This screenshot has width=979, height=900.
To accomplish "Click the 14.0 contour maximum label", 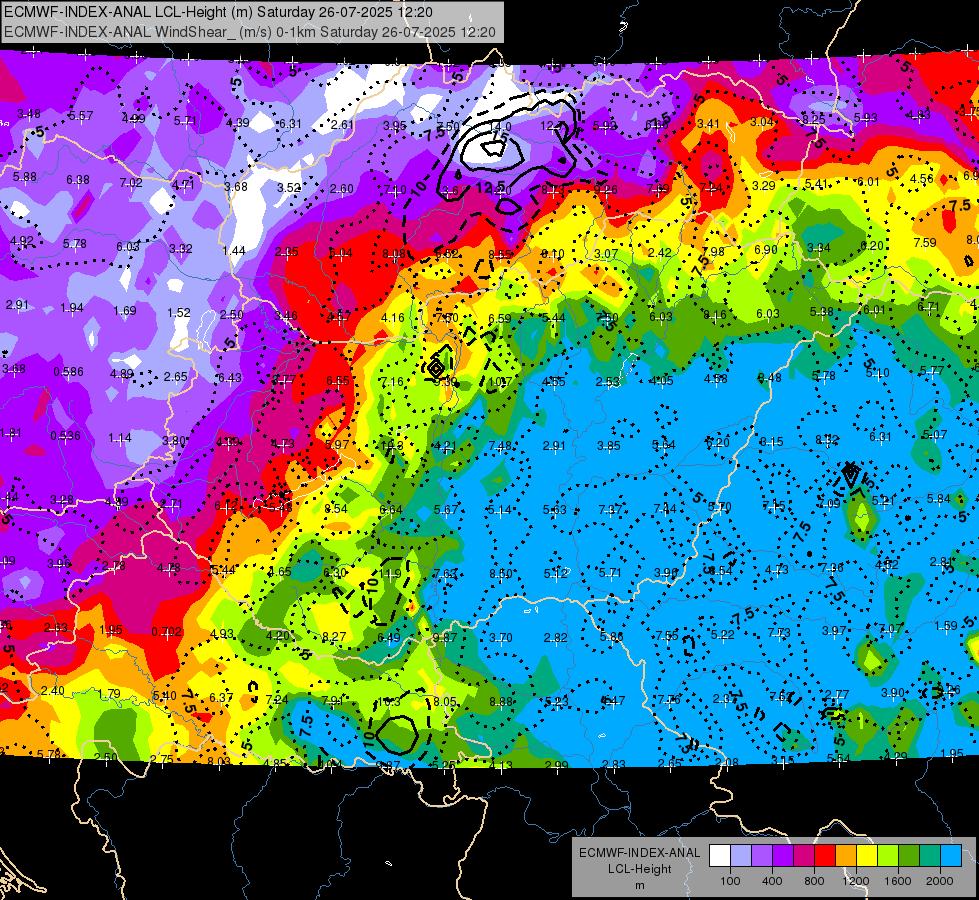I will pos(501,127).
